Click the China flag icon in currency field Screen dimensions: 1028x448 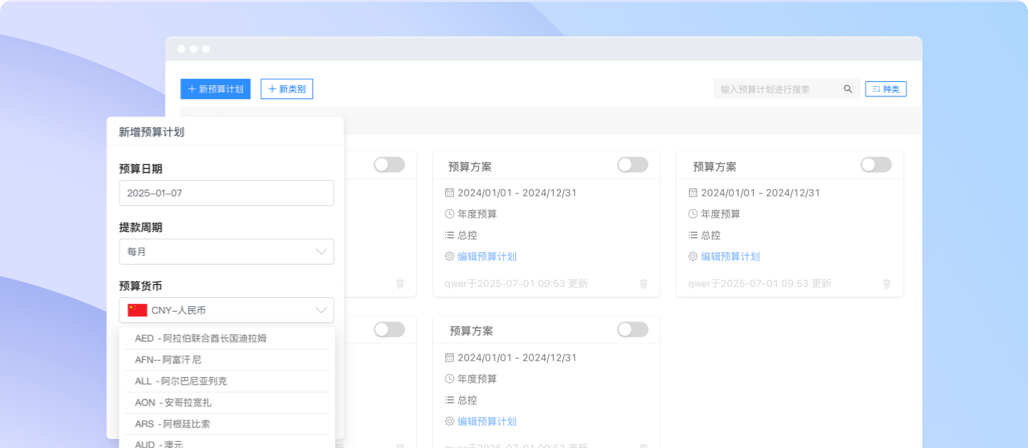tap(137, 310)
